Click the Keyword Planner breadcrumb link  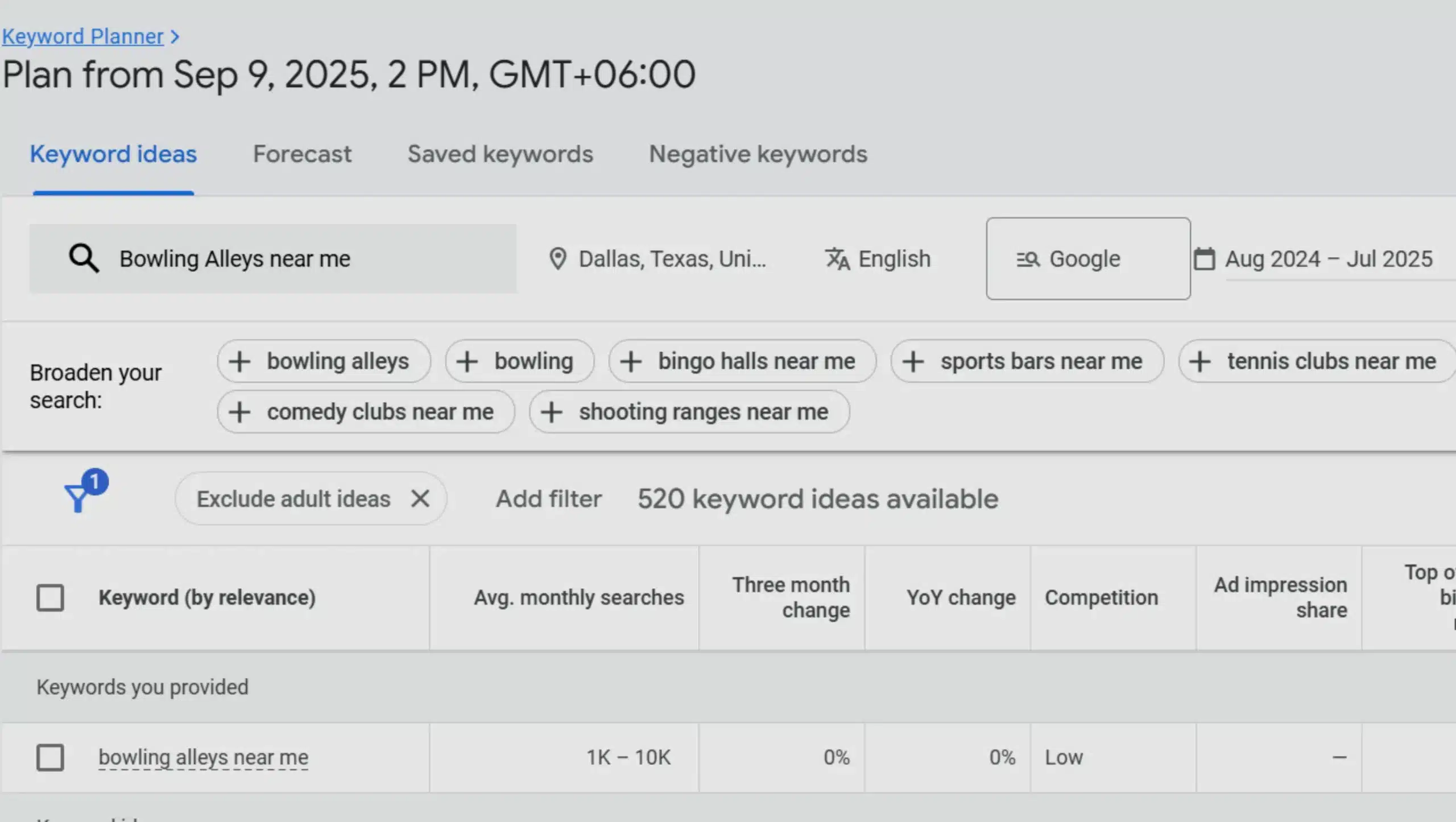click(83, 36)
